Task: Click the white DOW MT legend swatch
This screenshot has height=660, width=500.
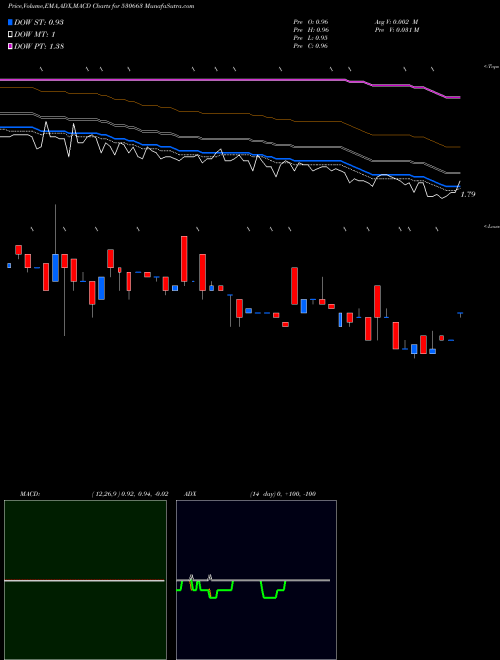Action: (10, 35)
